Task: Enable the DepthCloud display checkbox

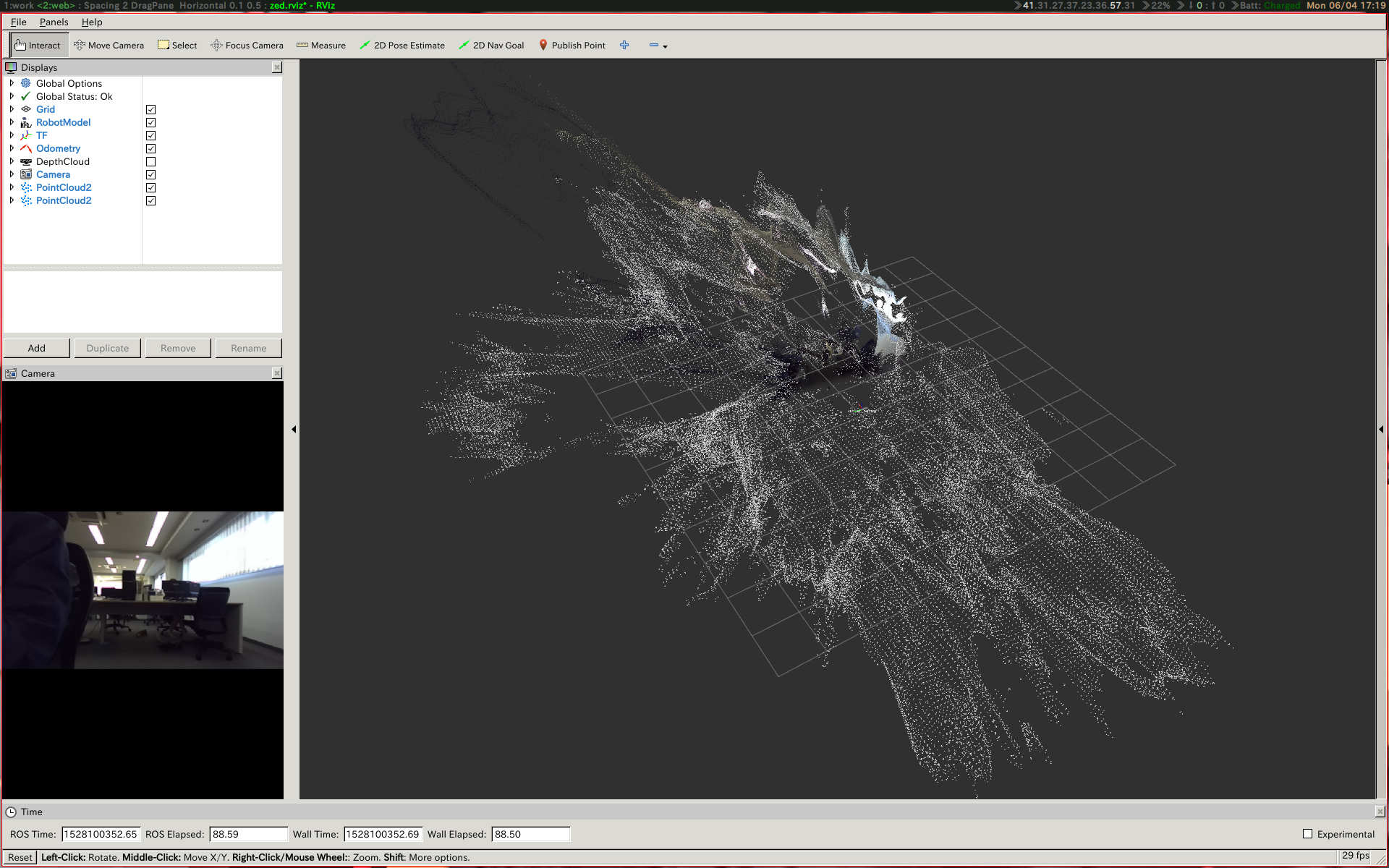Action: pos(150,162)
